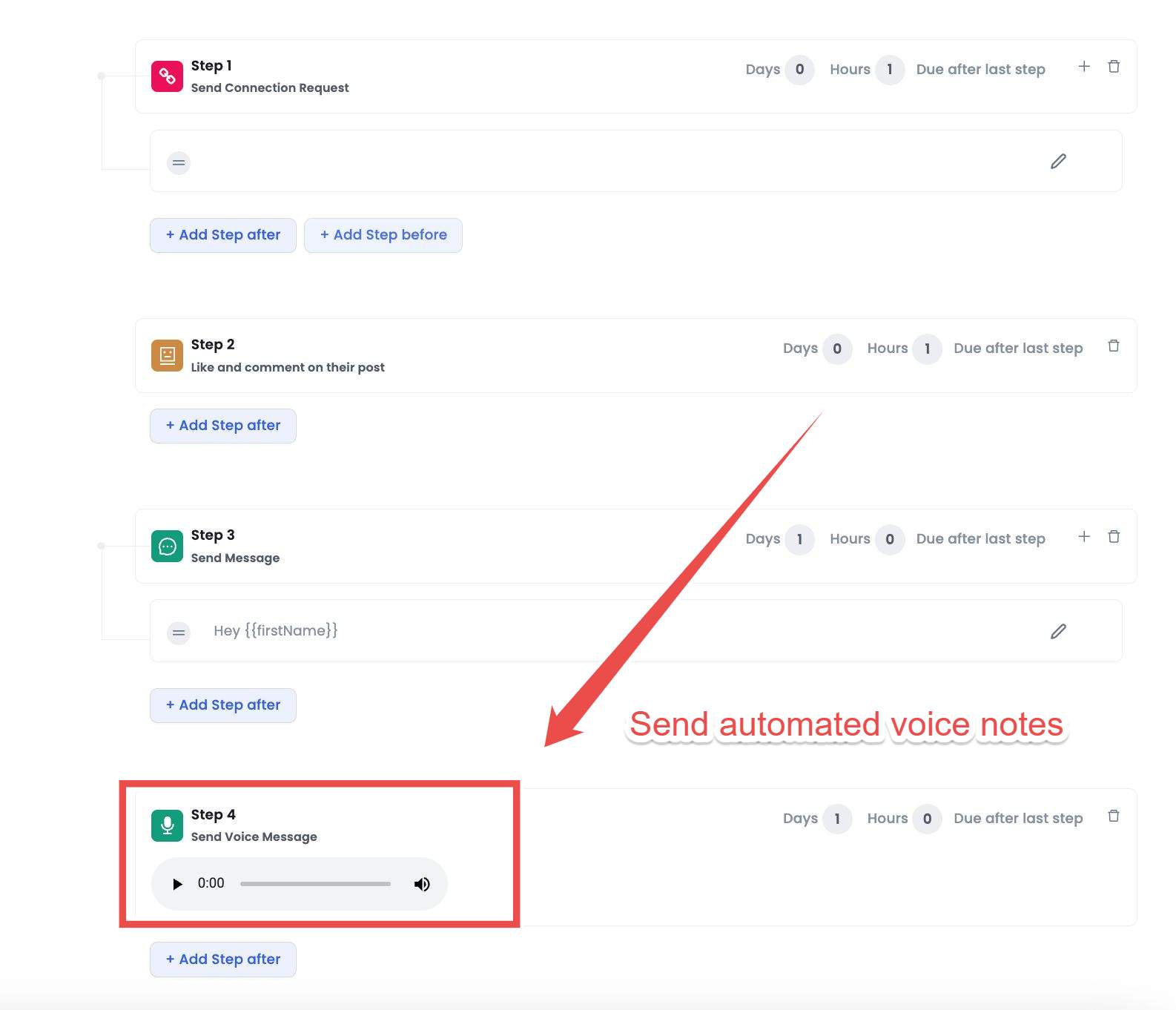Click the empty Step 1 message field
This screenshot has width=1176, height=1010.
[635, 161]
